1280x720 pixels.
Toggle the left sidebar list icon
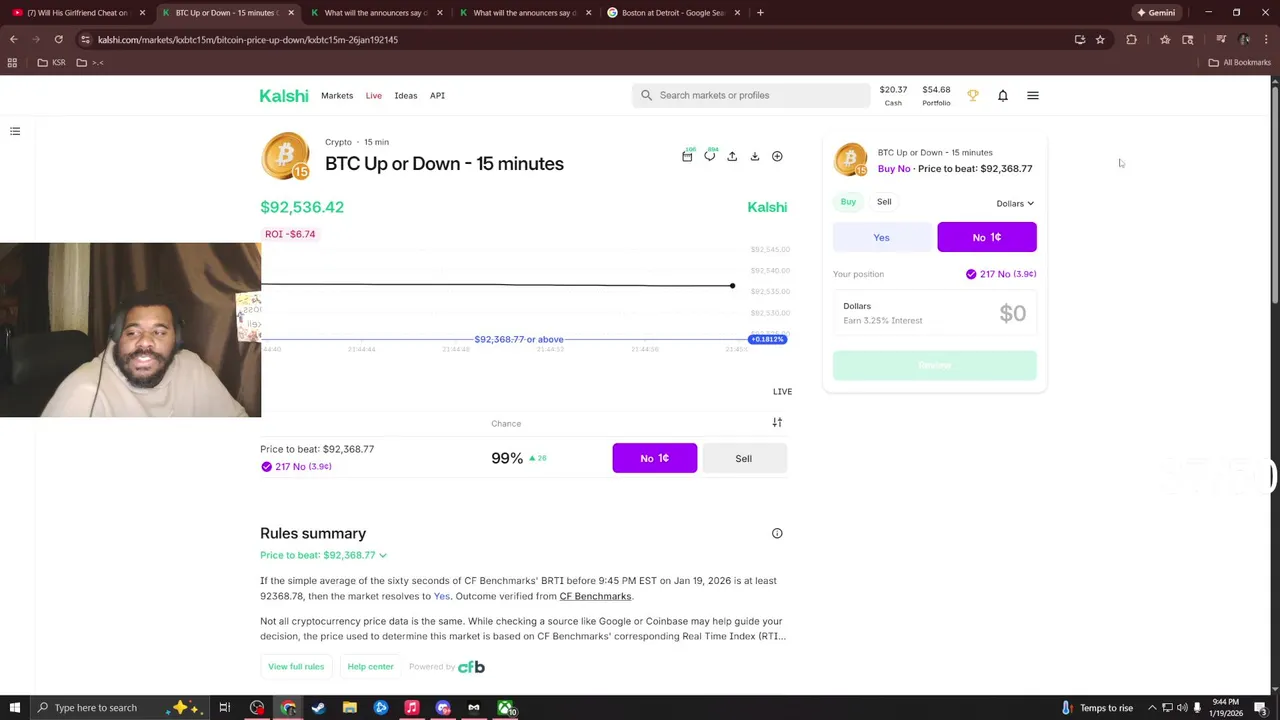(15, 131)
